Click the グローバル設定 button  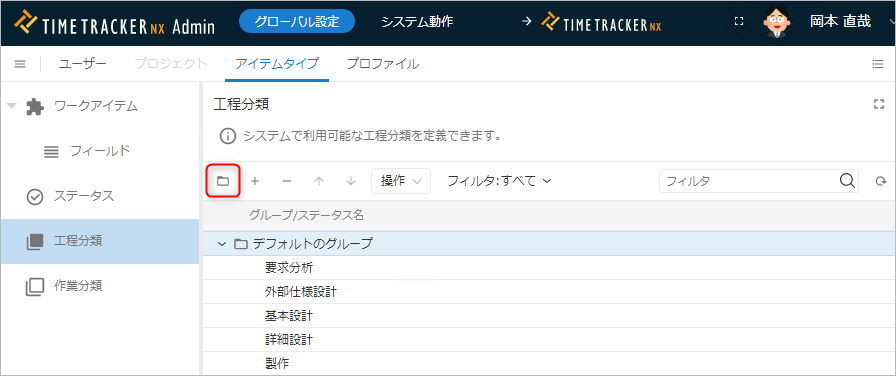297,22
